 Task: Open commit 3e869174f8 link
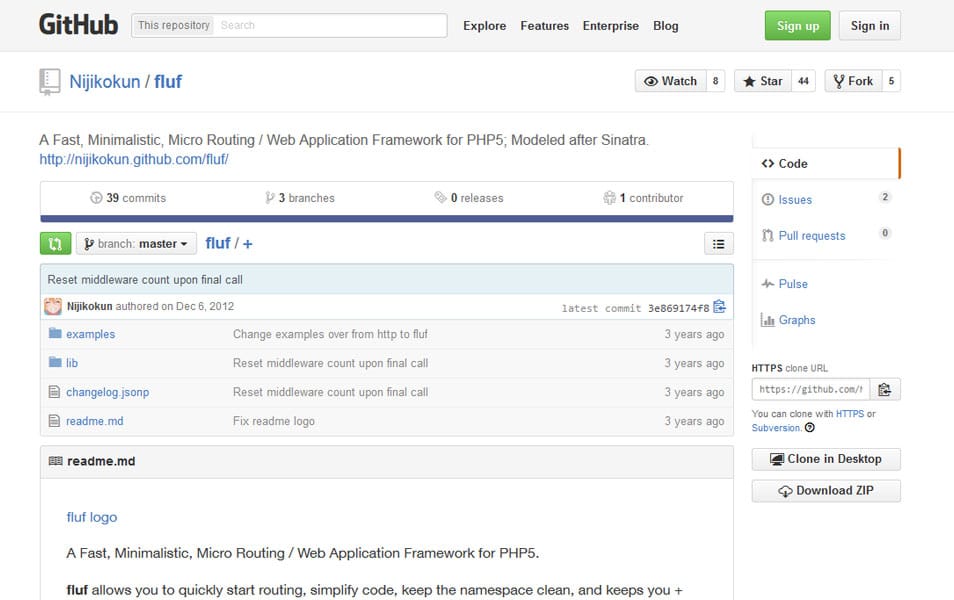tap(678, 308)
